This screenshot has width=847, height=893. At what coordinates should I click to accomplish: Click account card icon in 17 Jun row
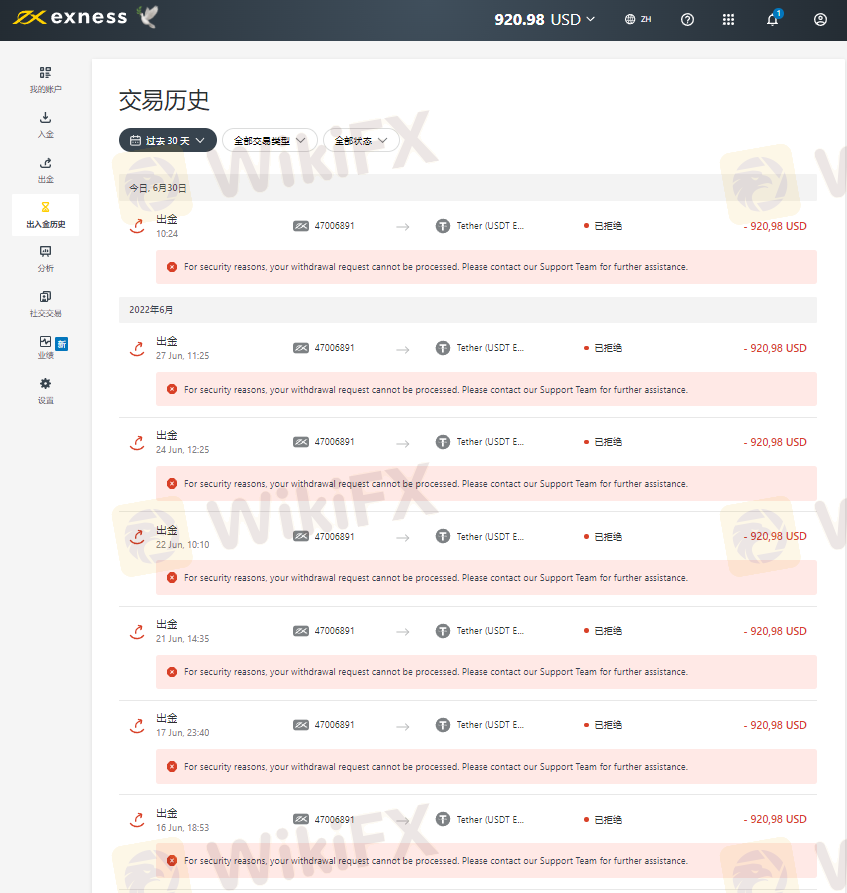coord(301,725)
